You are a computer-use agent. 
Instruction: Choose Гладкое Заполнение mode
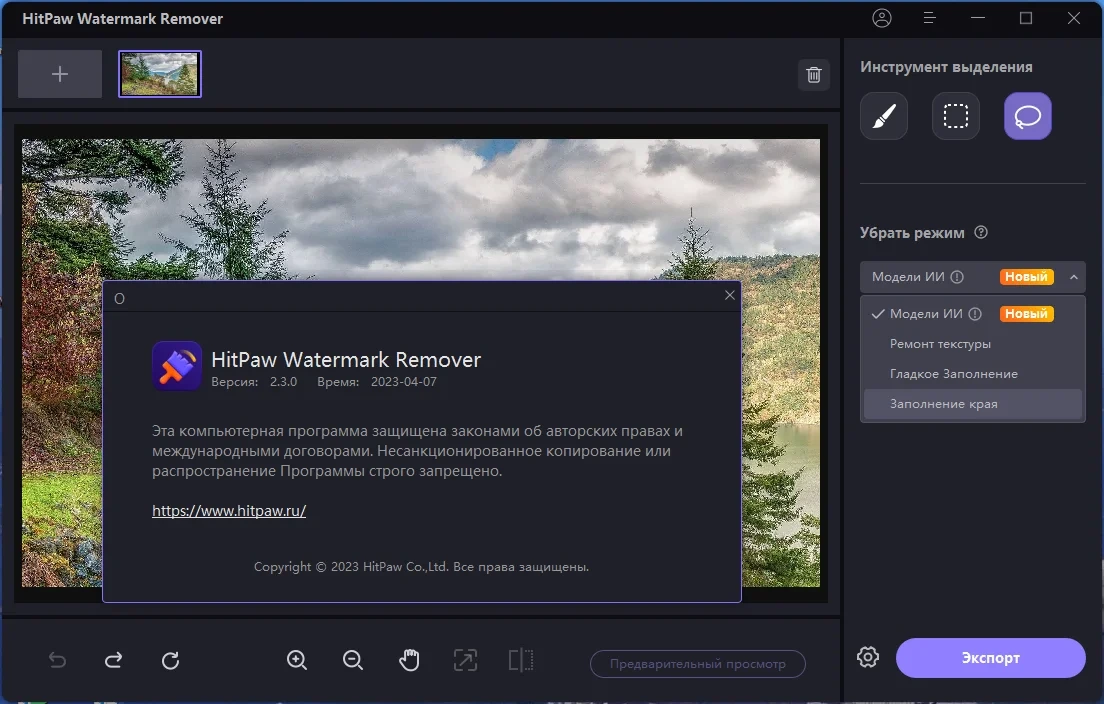click(x=972, y=374)
